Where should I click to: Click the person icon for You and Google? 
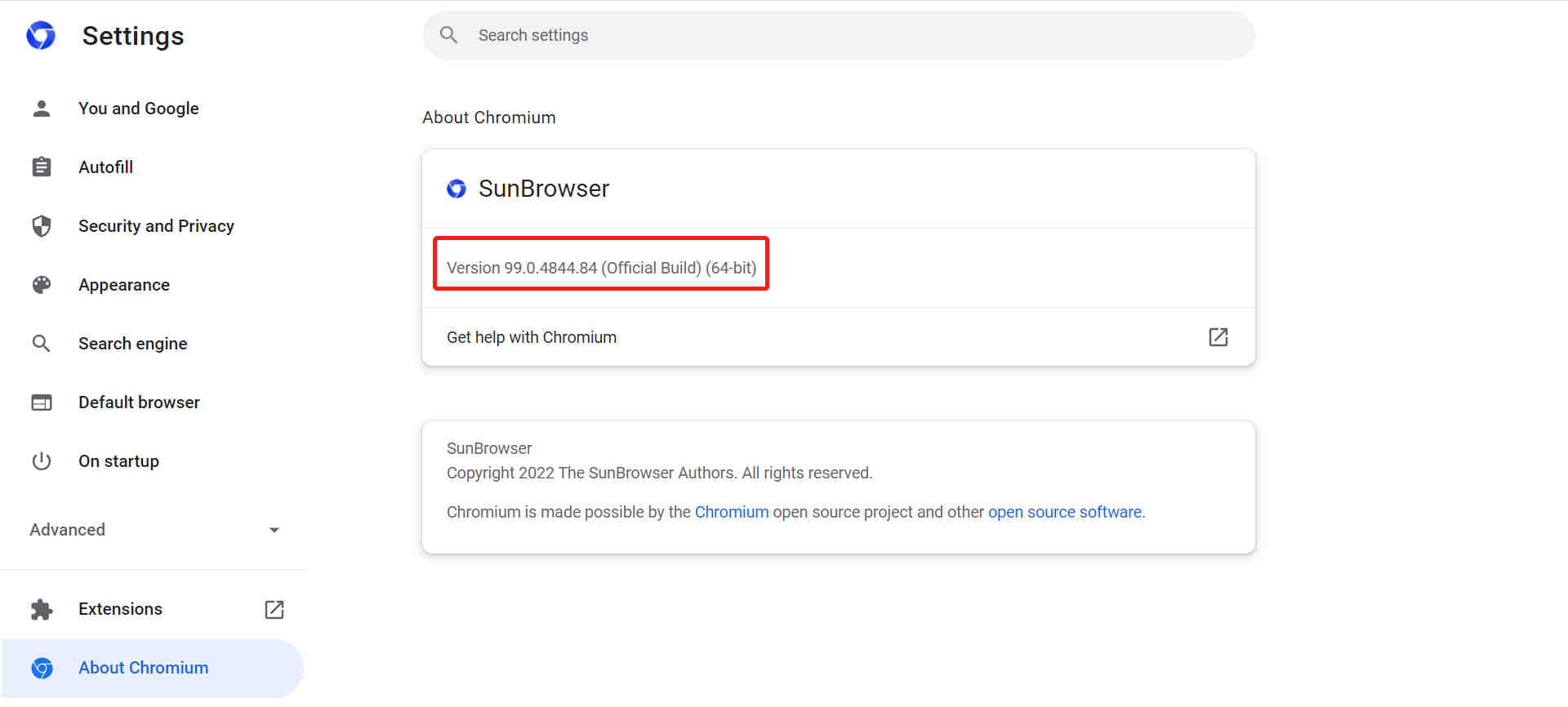[42, 109]
